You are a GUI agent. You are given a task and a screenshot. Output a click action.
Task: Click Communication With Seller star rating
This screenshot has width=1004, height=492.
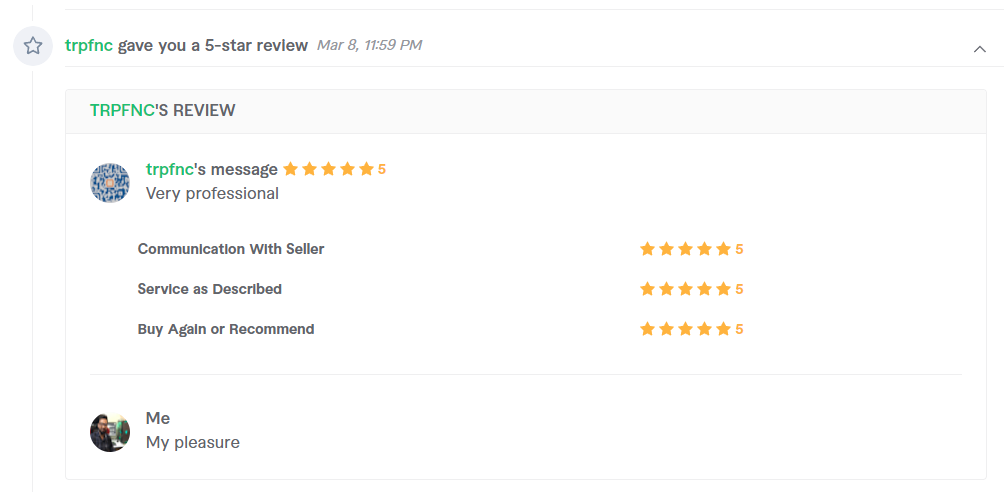click(685, 249)
